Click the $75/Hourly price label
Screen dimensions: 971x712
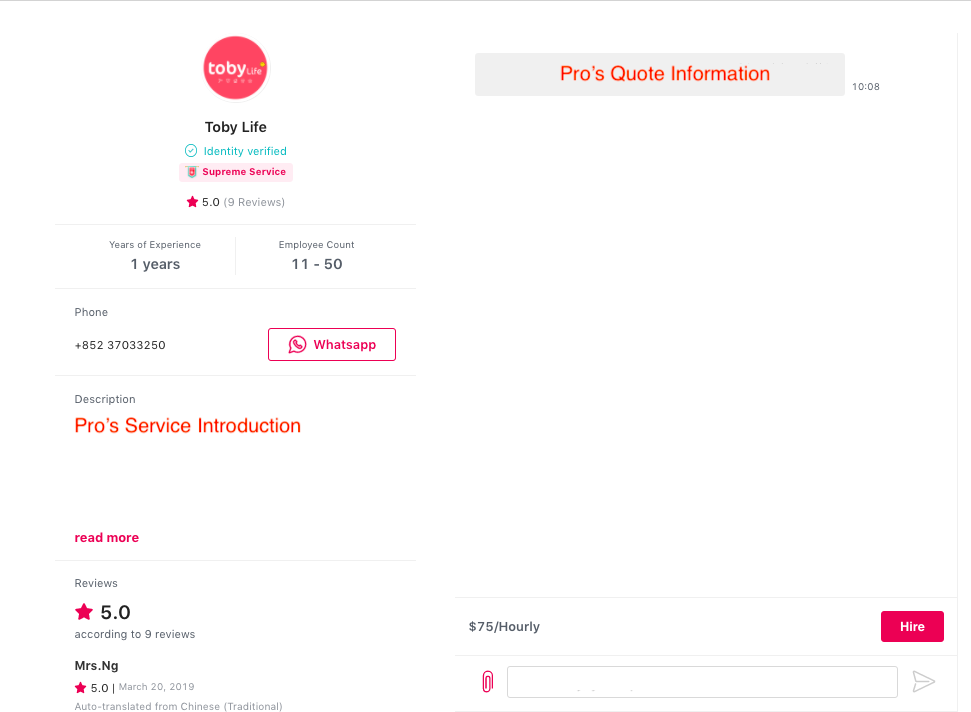point(504,627)
